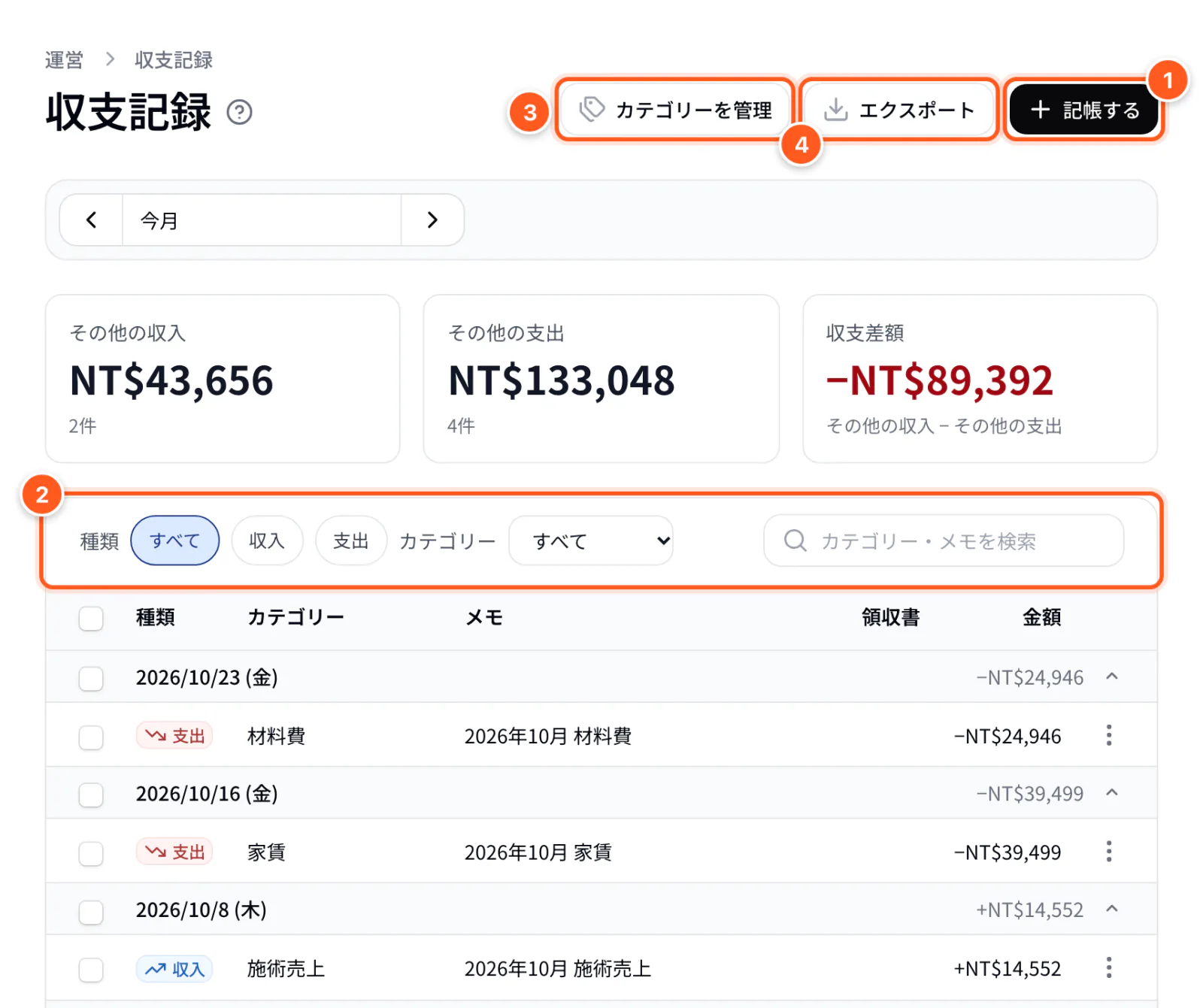Open more options for 家賃 row
The image size is (1203, 1008).
[x=1109, y=852]
